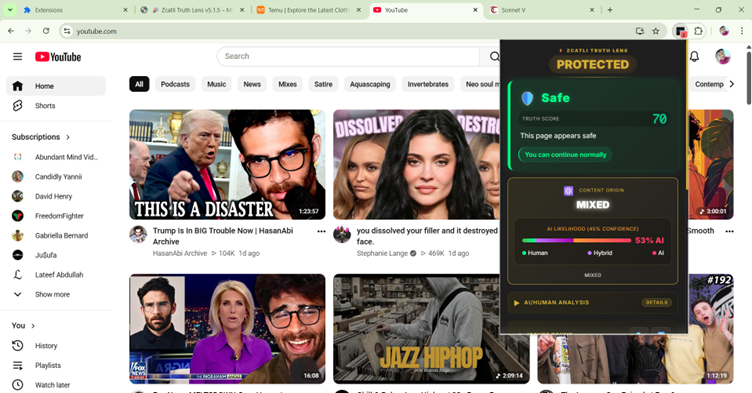Click the Zcatli Truth Lens extension icon
The height and width of the screenshot is (393, 752).
pos(681,32)
